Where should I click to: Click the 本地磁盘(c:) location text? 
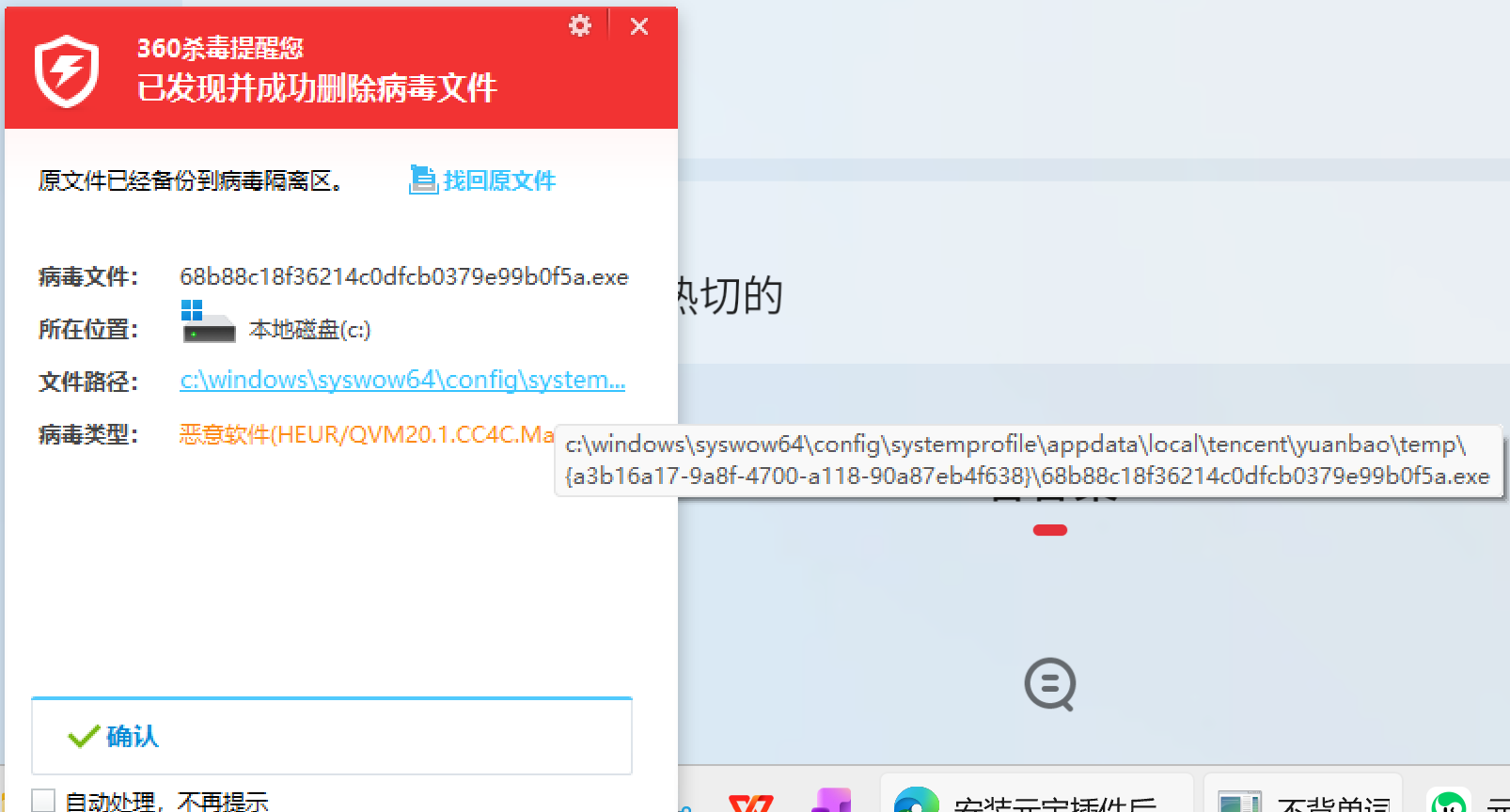tap(310, 330)
